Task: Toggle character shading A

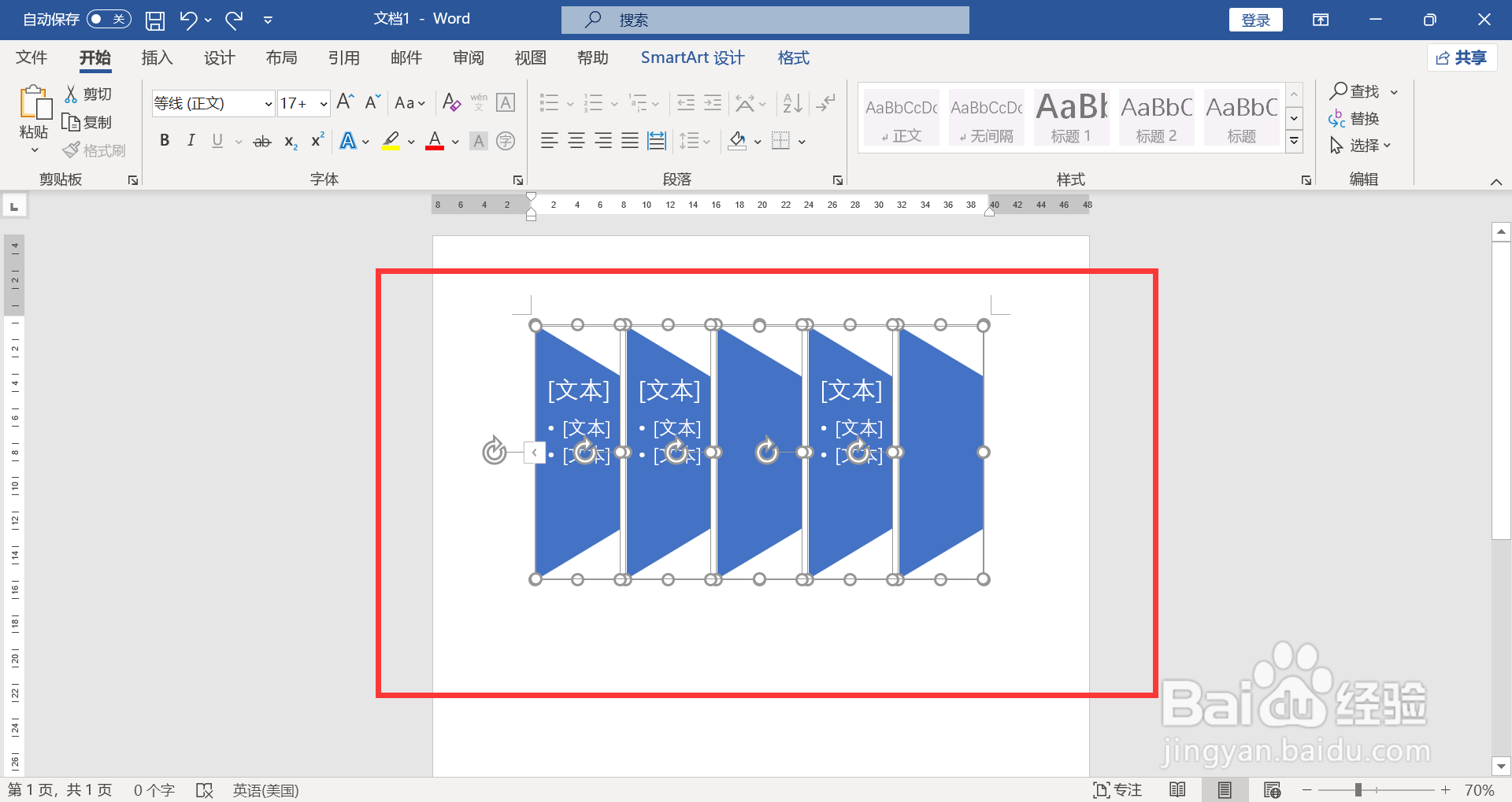Action: (x=478, y=141)
